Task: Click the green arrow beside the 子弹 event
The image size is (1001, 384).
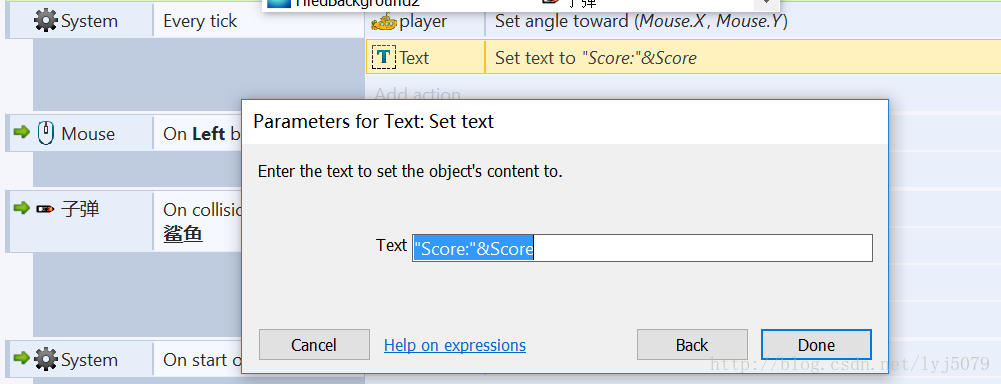Action: point(22,207)
